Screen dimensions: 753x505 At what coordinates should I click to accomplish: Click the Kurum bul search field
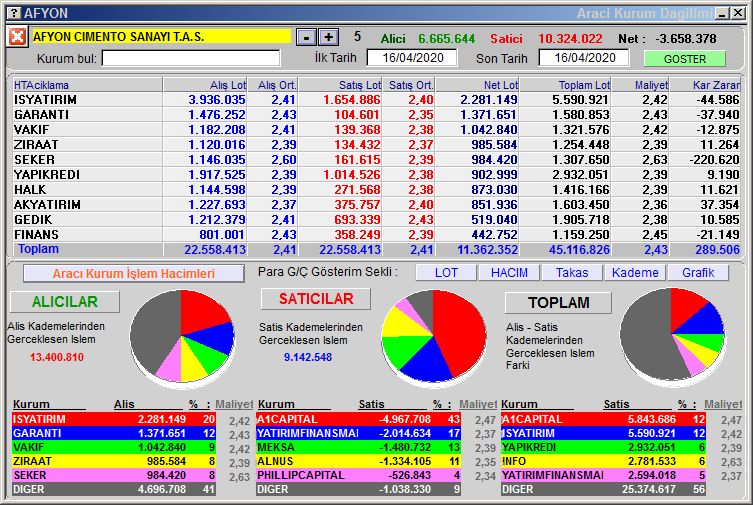point(190,58)
